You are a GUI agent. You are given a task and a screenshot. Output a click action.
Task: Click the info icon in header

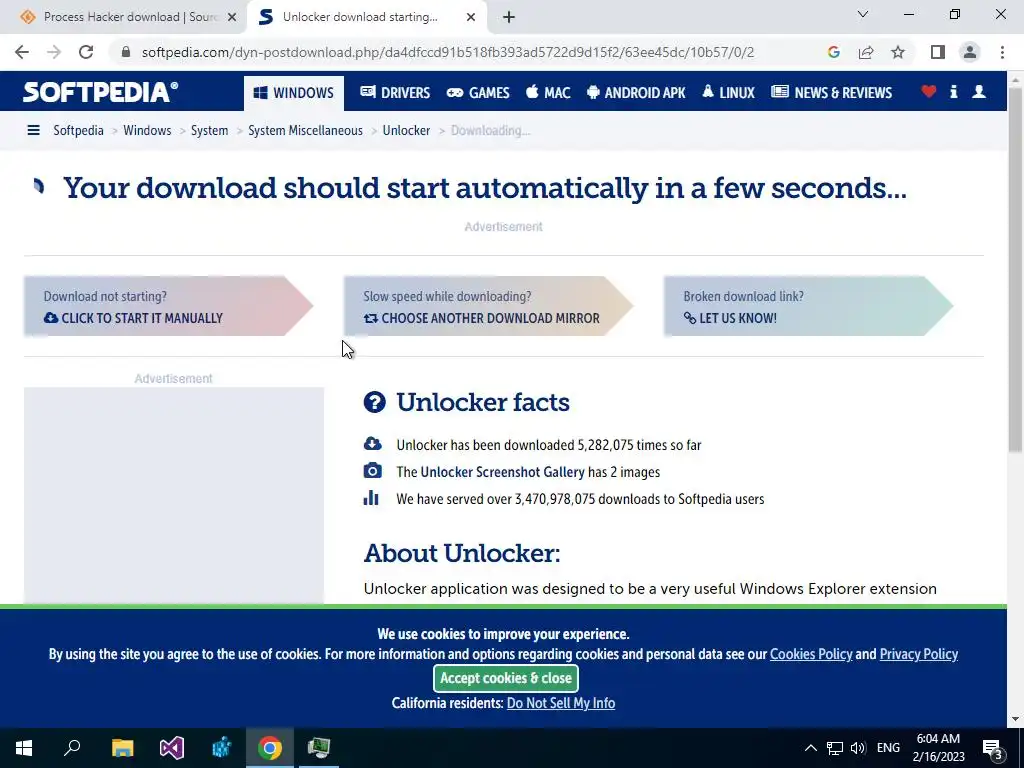(953, 92)
